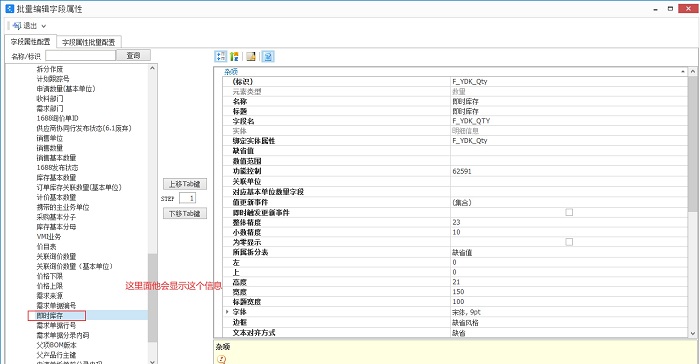This screenshot has width=700, height=364.
Task: Click the 下移Tab键 button
Action: click(x=185, y=213)
